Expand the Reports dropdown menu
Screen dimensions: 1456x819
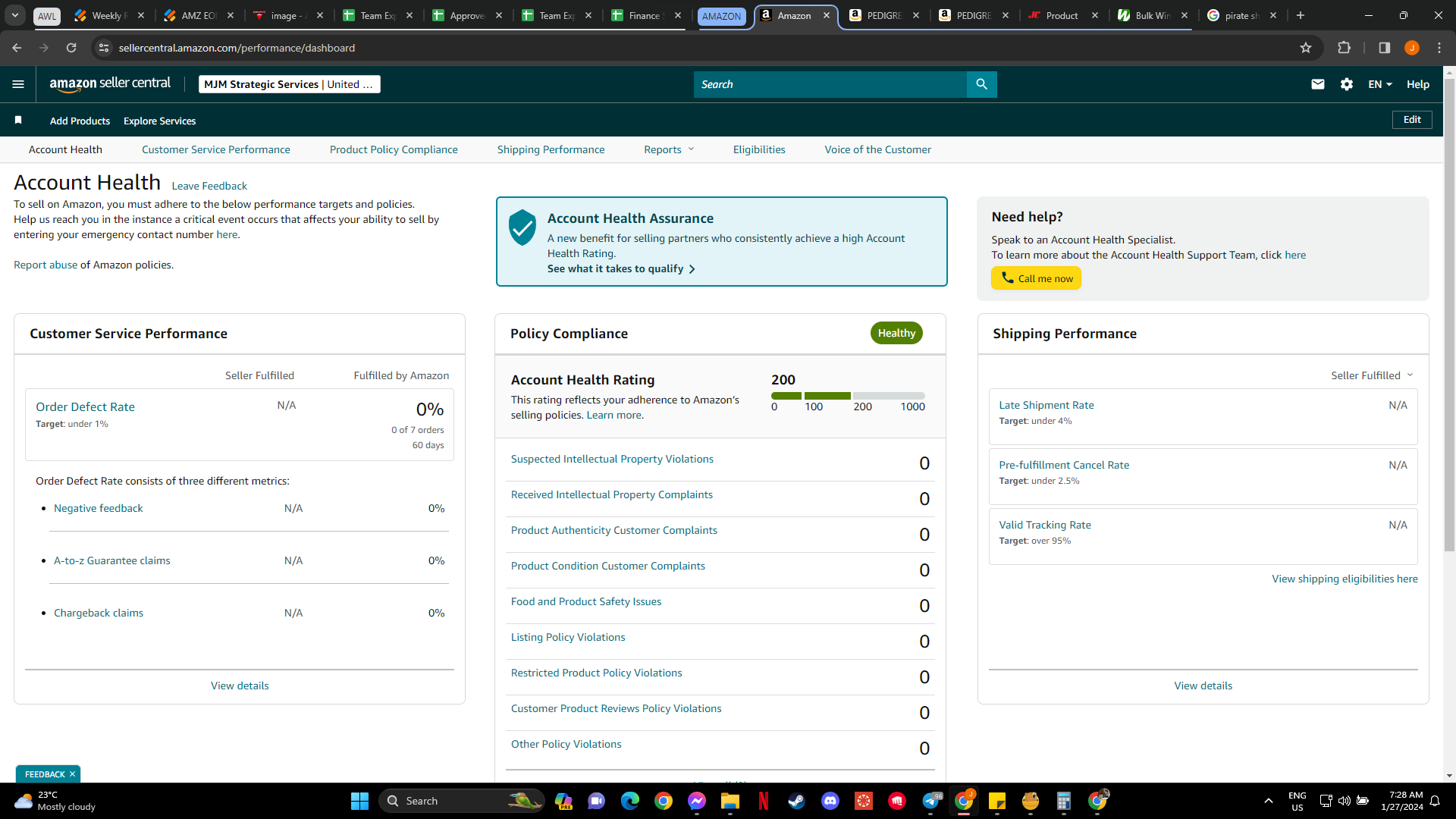[669, 149]
